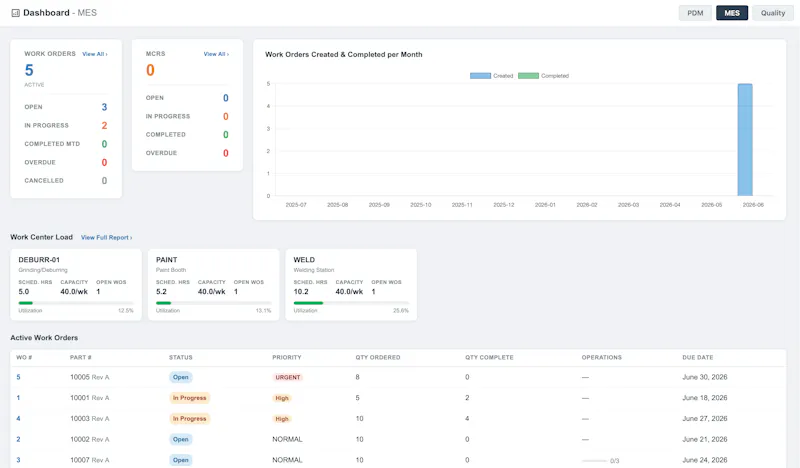
Task: Click part number 10005 Rev A
Action: 90,377
